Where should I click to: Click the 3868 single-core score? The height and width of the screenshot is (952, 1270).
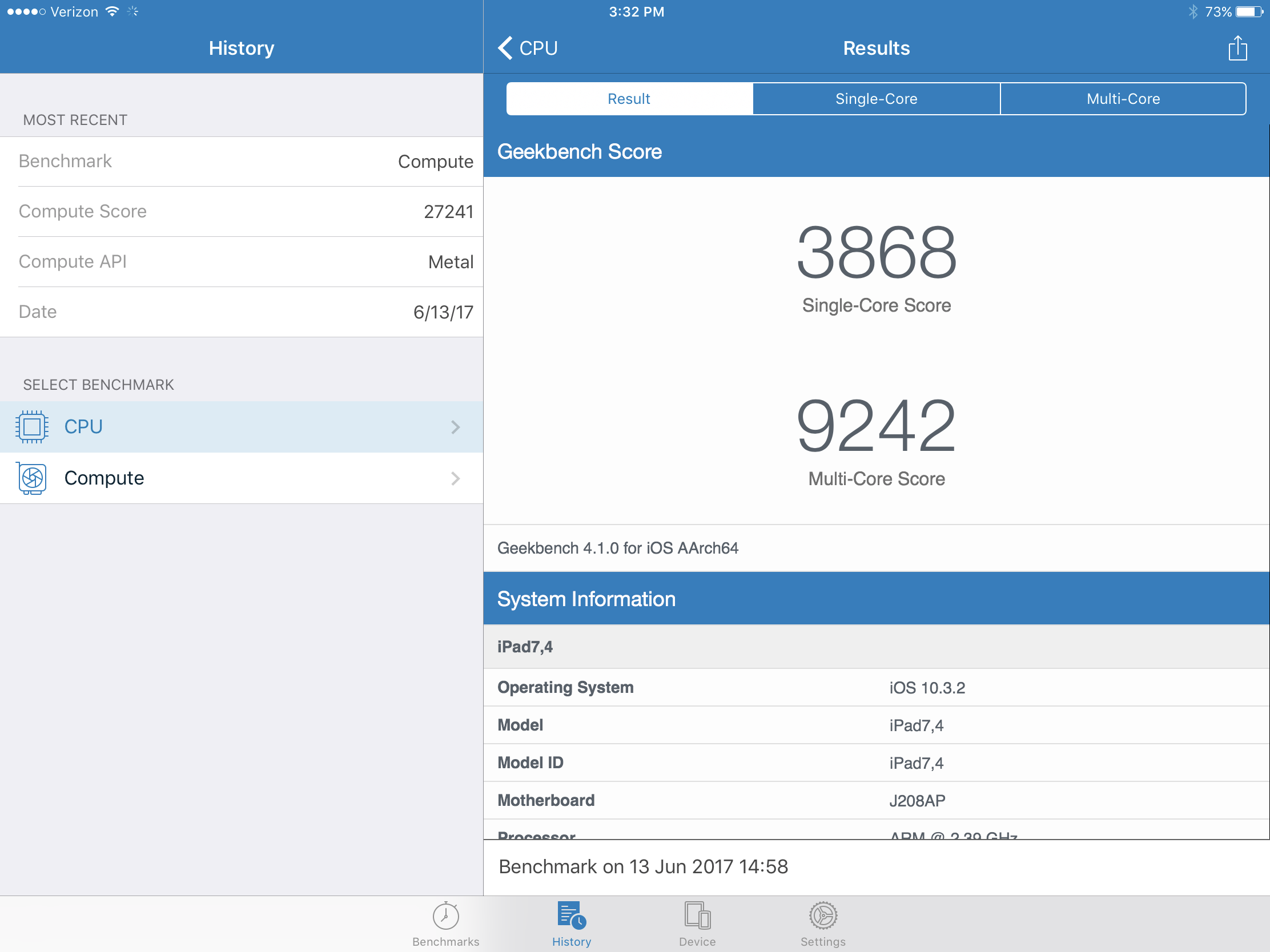point(876,252)
